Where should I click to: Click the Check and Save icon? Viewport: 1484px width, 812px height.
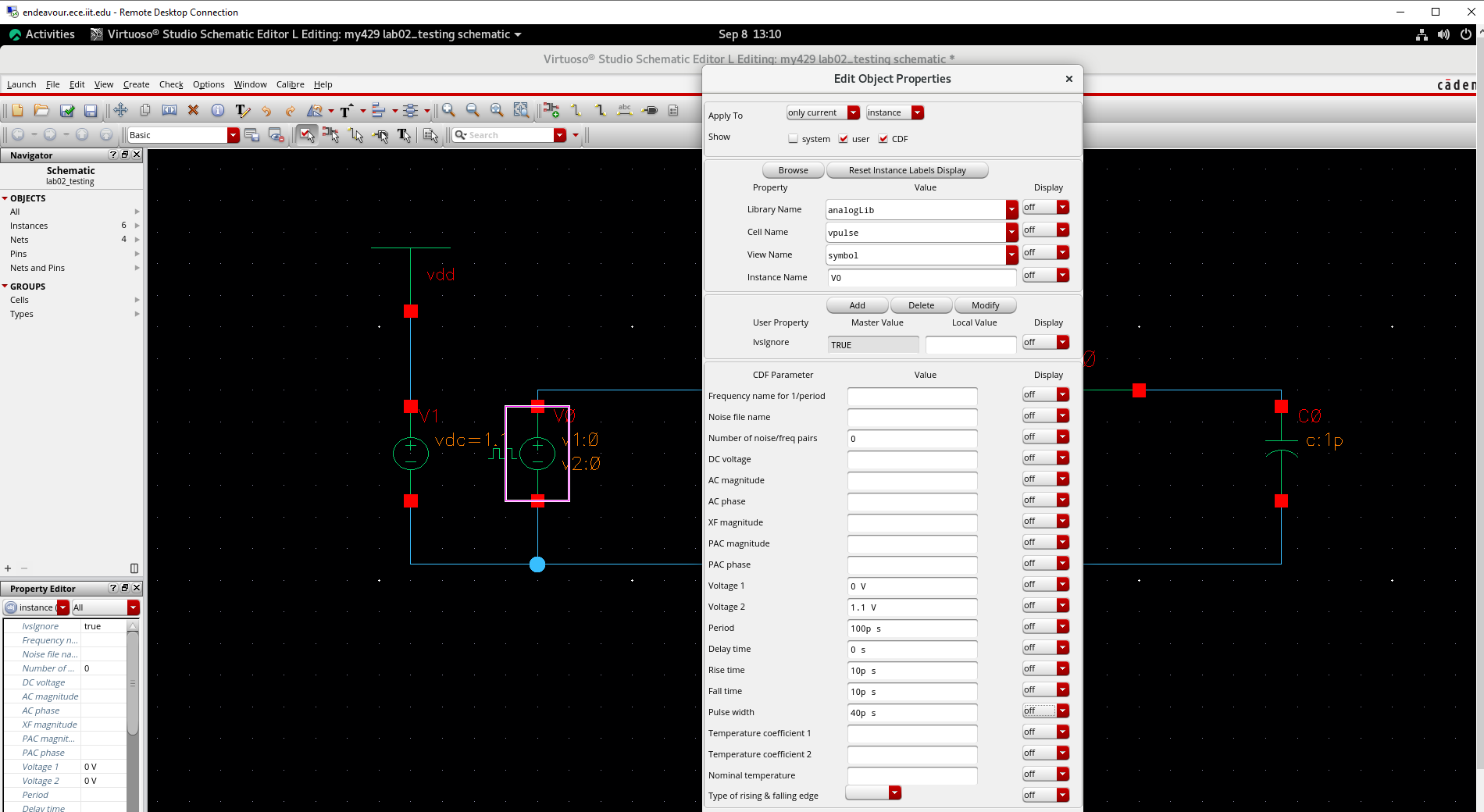[x=67, y=110]
